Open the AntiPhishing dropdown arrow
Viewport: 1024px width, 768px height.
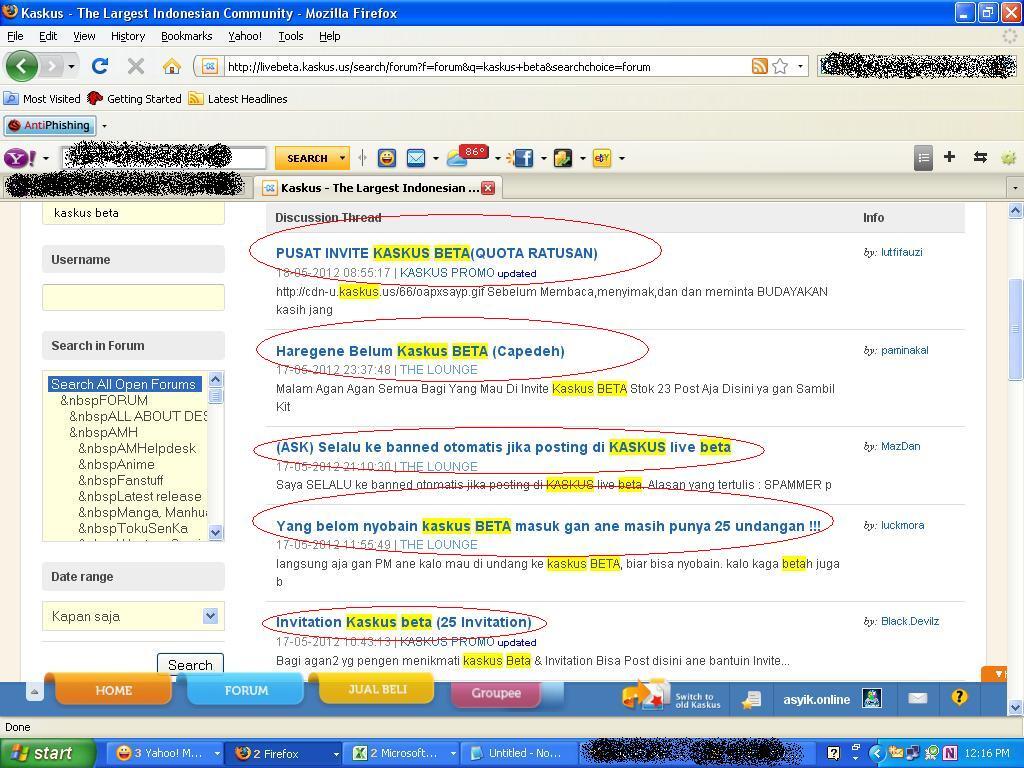[x=104, y=125]
